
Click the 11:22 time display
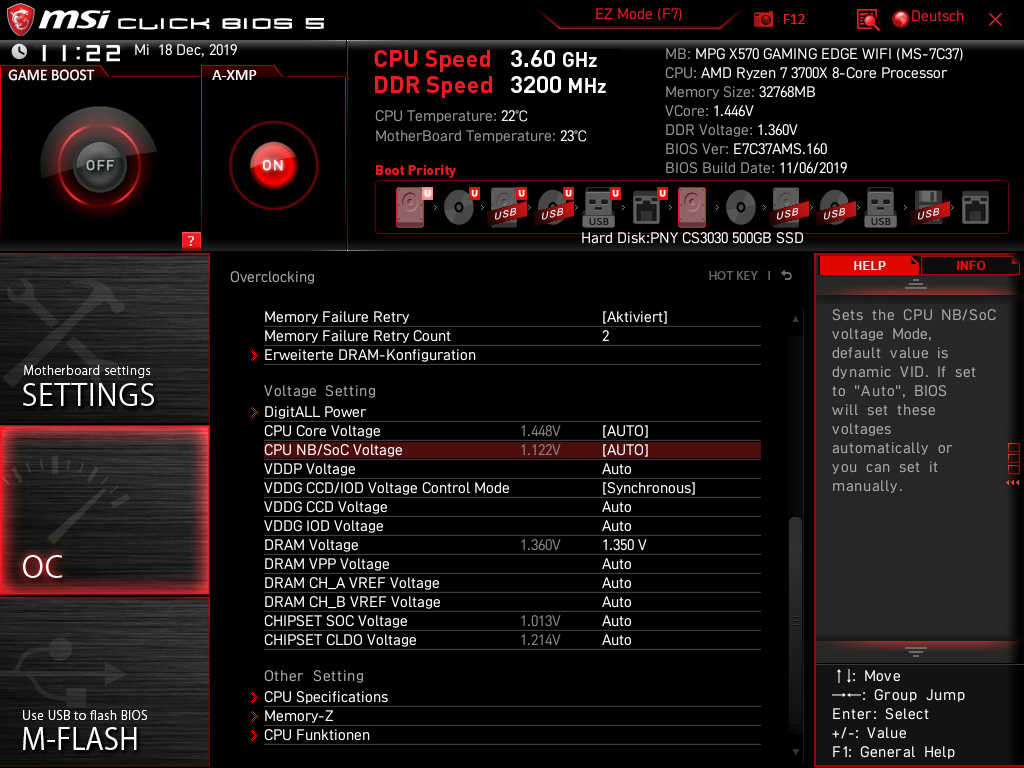click(80, 52)
